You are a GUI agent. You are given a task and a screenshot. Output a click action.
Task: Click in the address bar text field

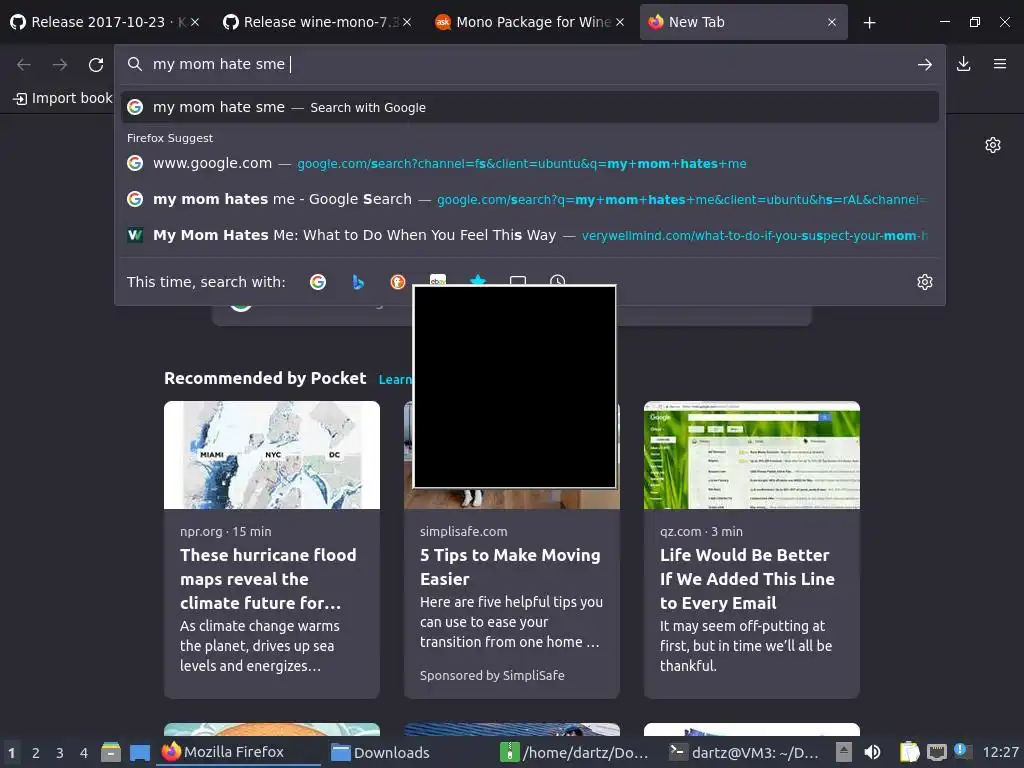(x=529, y=64)
